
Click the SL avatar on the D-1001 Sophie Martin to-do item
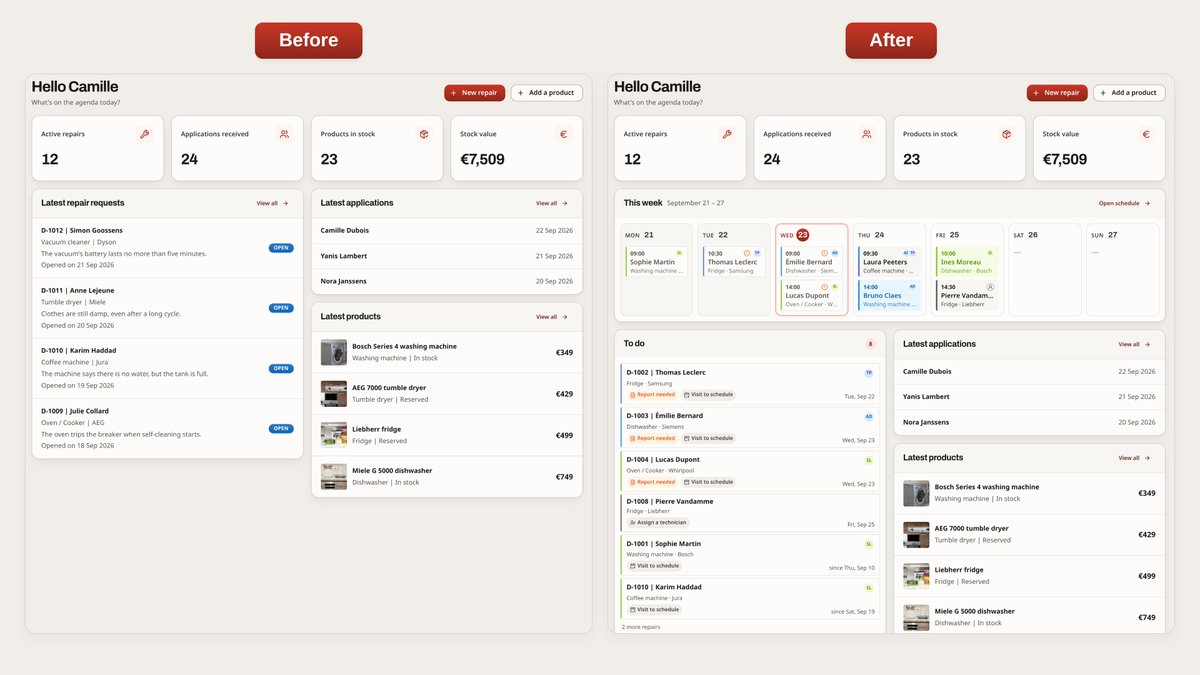(x=869, y=544)
